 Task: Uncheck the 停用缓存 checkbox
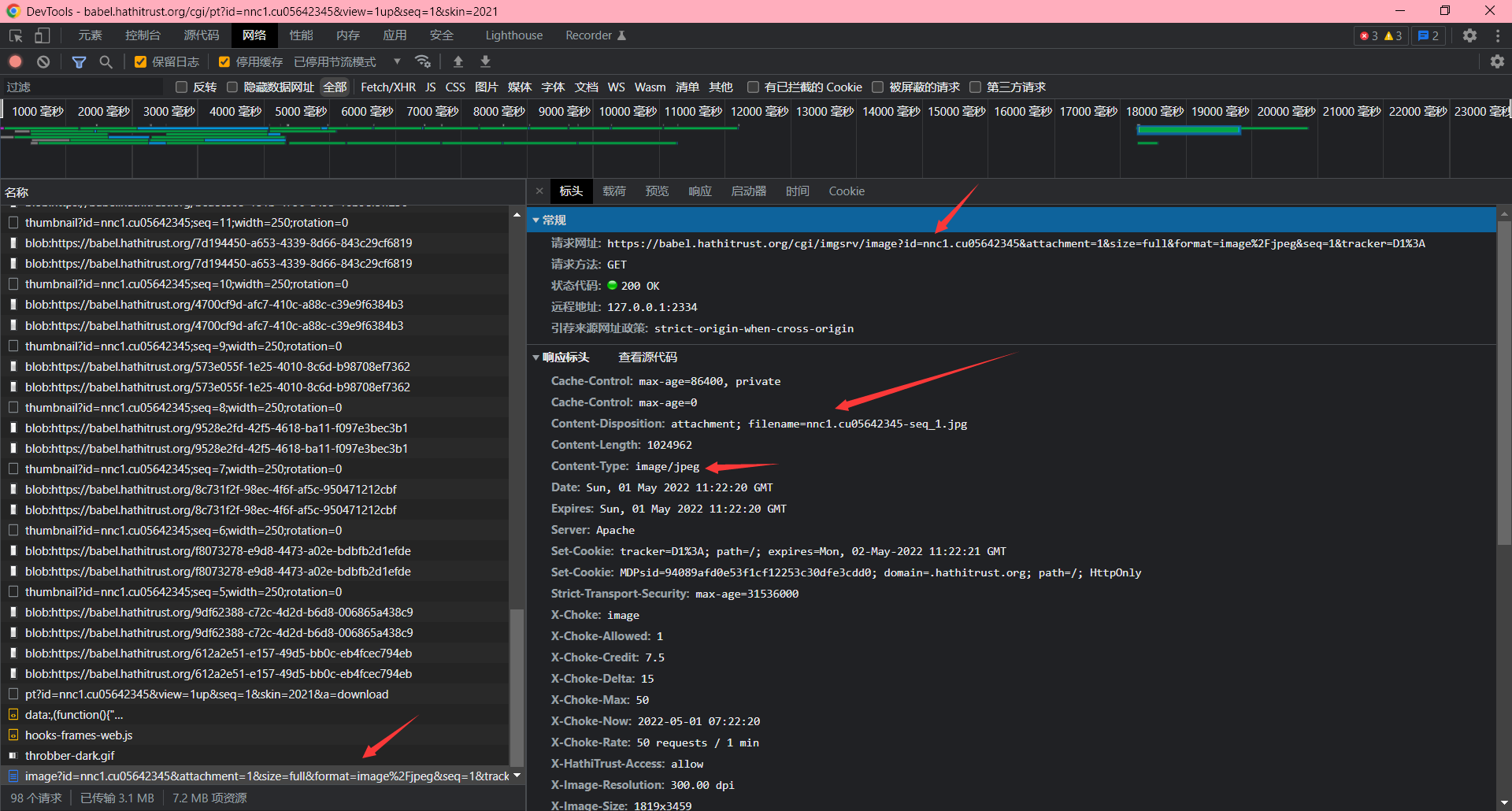224,62
